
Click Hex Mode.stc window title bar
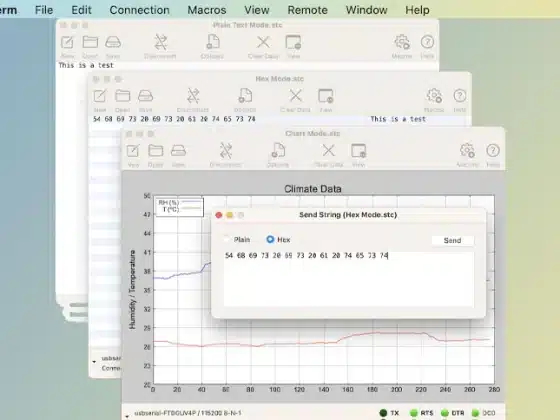tap(280, 79)
